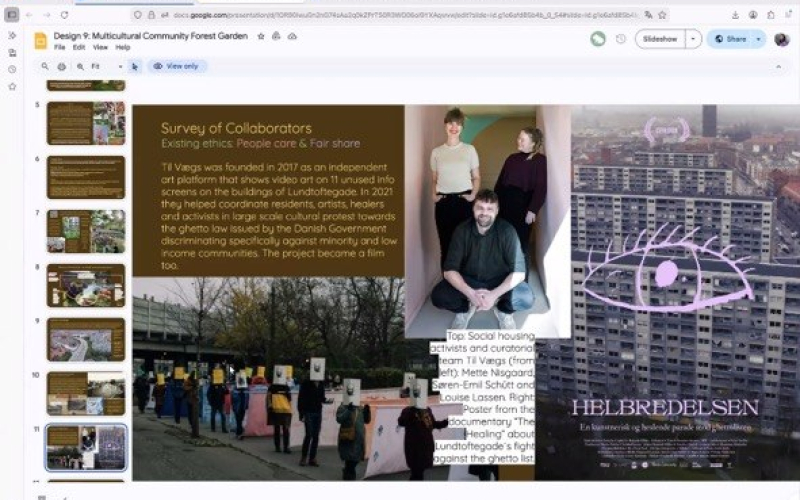Click the 'Existing ethics: People care & Fair share' subtitle
Image resolution: width=800 pixels, height=500 pixels.
[x=260, y=143]
